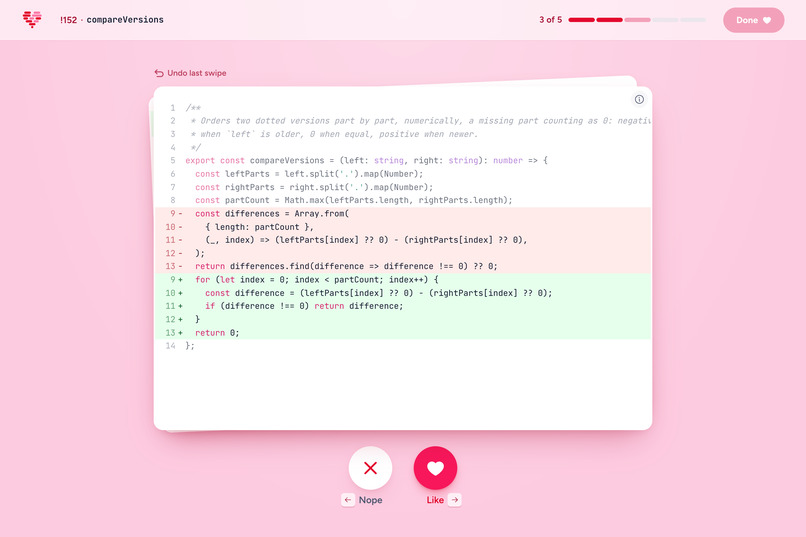Click comment line 'when `left` is older'
Viewport: 806px width, 537px height.
tap(403, 134)
